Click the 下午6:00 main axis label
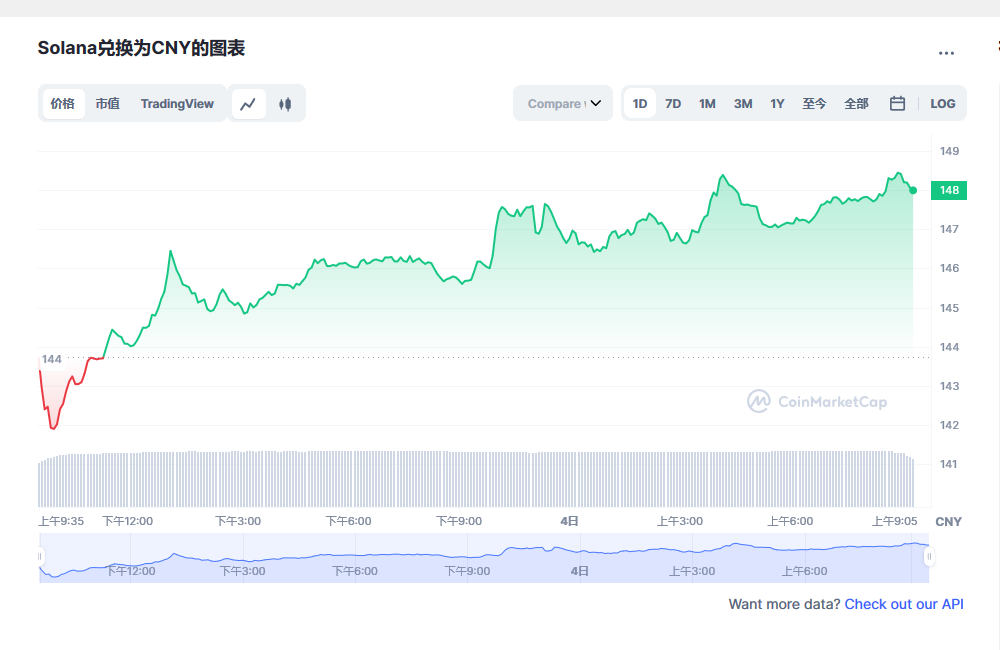This screenshot has height=650, width=1000. pyautogui.click(x=348, y=521)
